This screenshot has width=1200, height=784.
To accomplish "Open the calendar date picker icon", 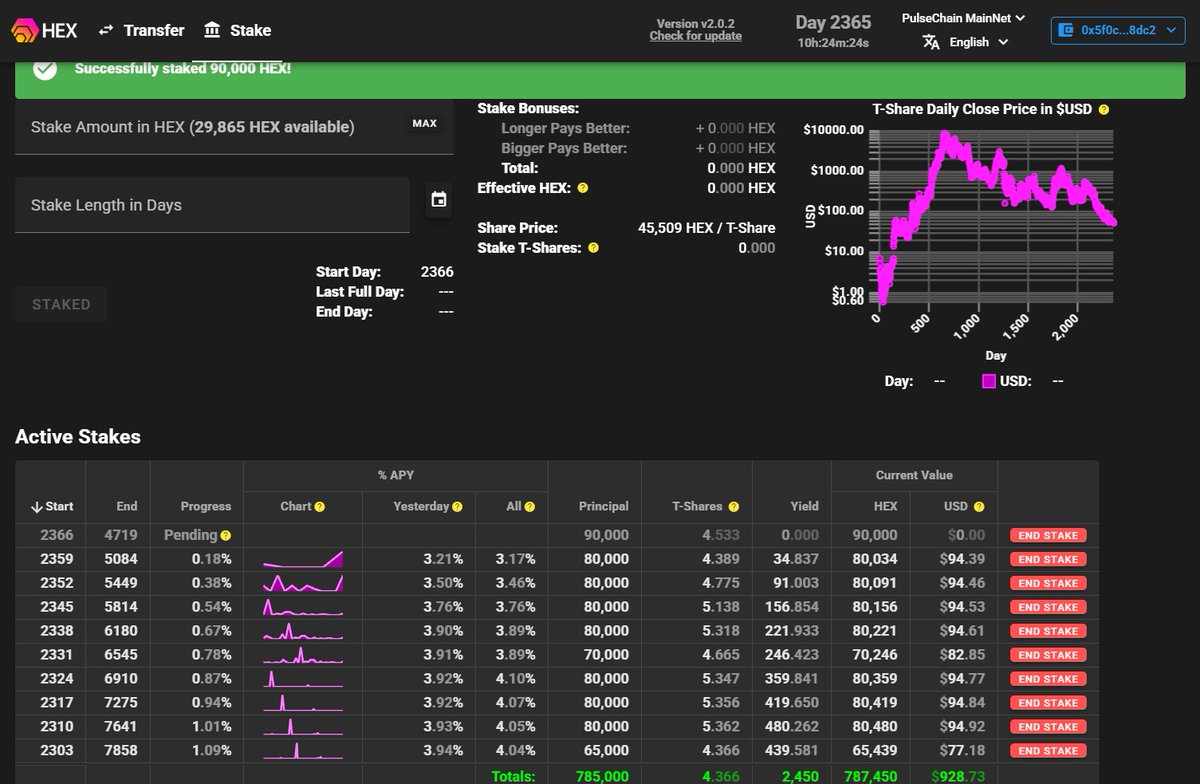I will click(x=438, y=199).
